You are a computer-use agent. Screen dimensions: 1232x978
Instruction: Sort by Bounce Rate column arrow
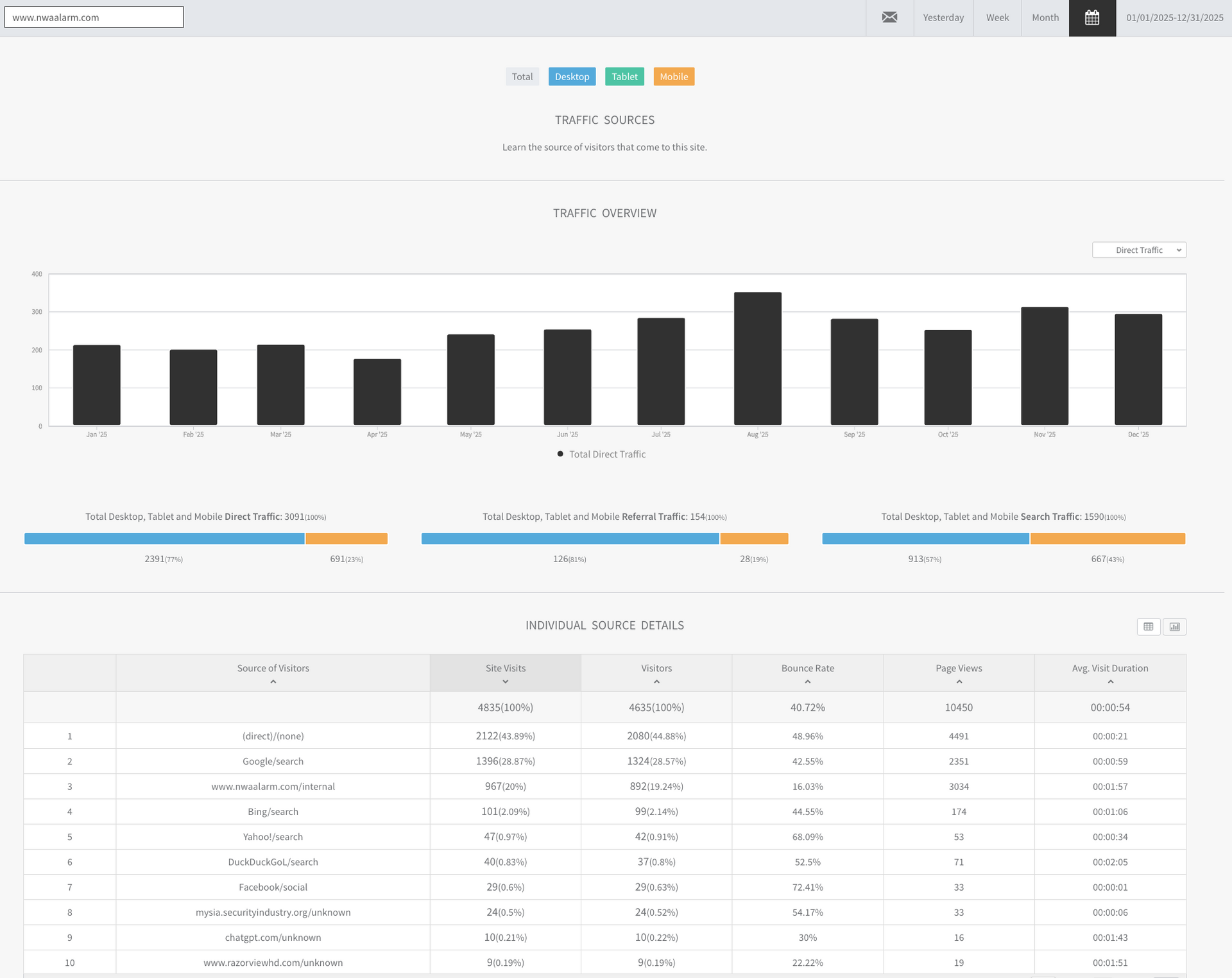[807, 682]
